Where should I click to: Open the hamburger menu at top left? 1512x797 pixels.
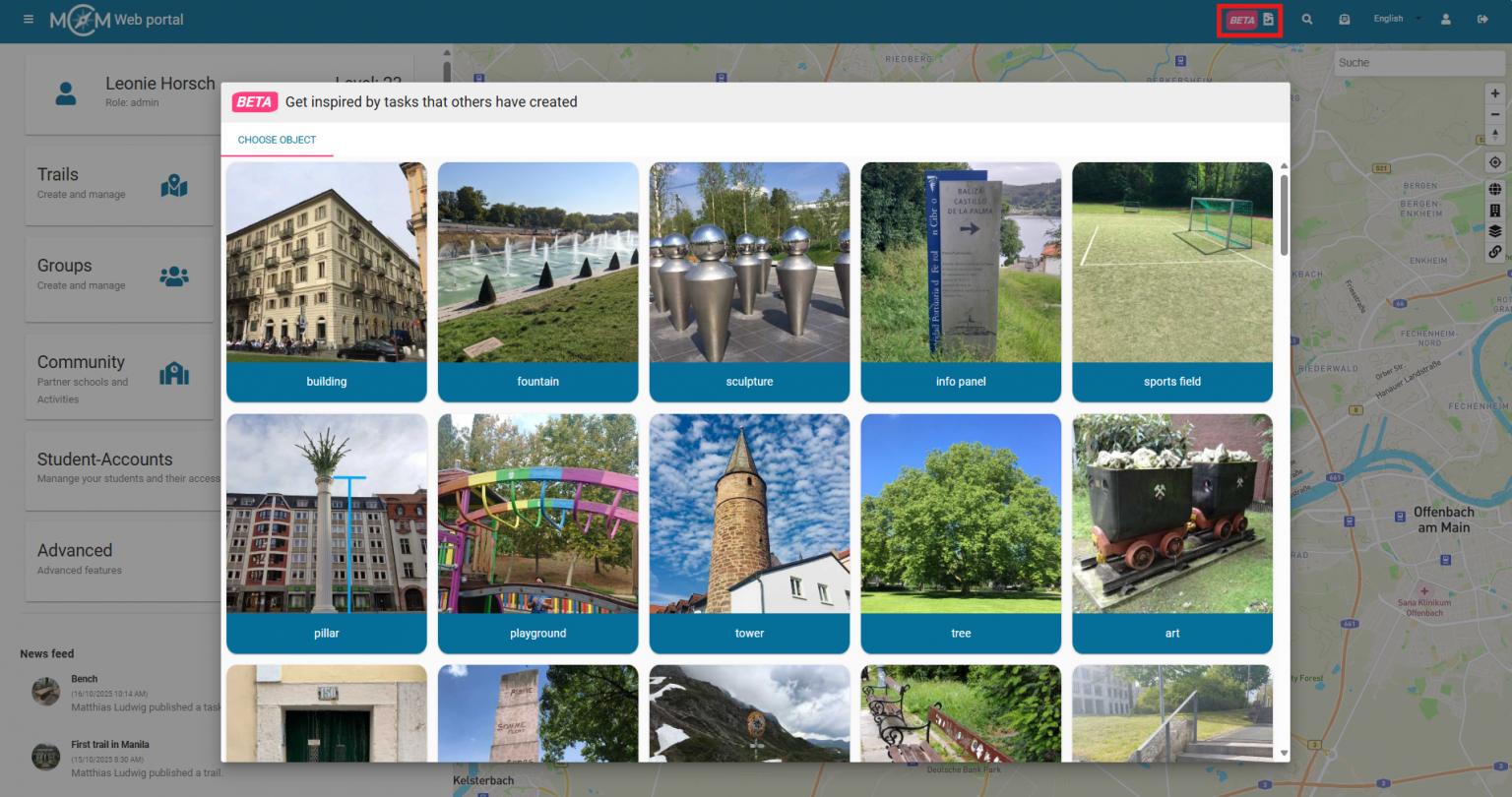(29, 19)
